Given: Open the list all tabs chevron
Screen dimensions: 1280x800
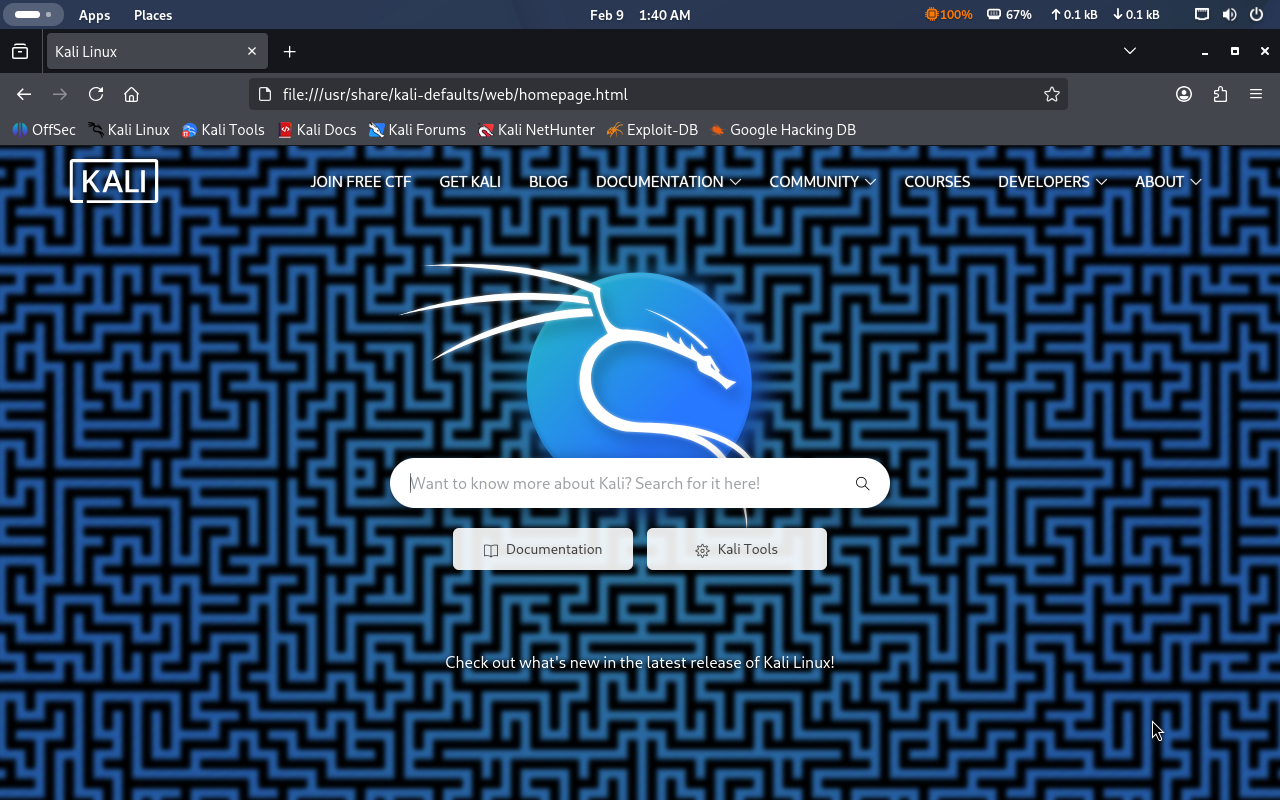Looking at the screenshot, I should point(1130,51).
